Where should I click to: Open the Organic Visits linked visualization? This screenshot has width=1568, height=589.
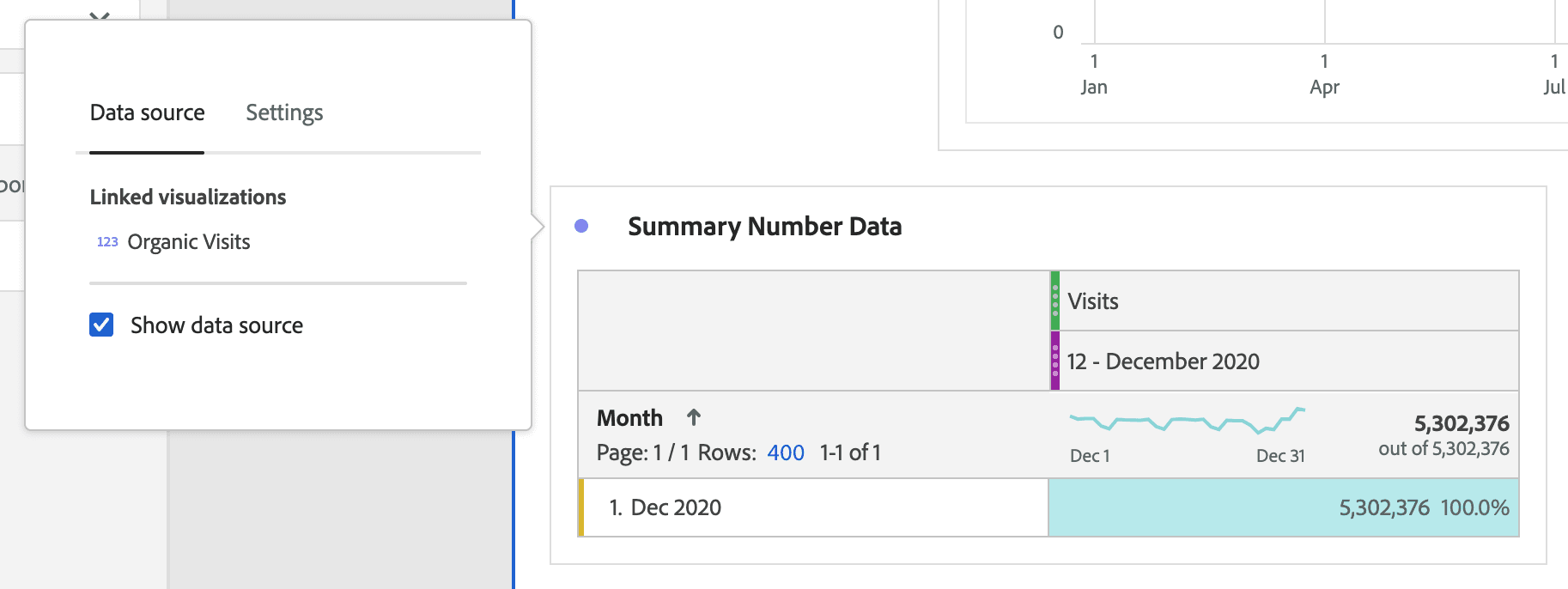[x=188, y=242]
